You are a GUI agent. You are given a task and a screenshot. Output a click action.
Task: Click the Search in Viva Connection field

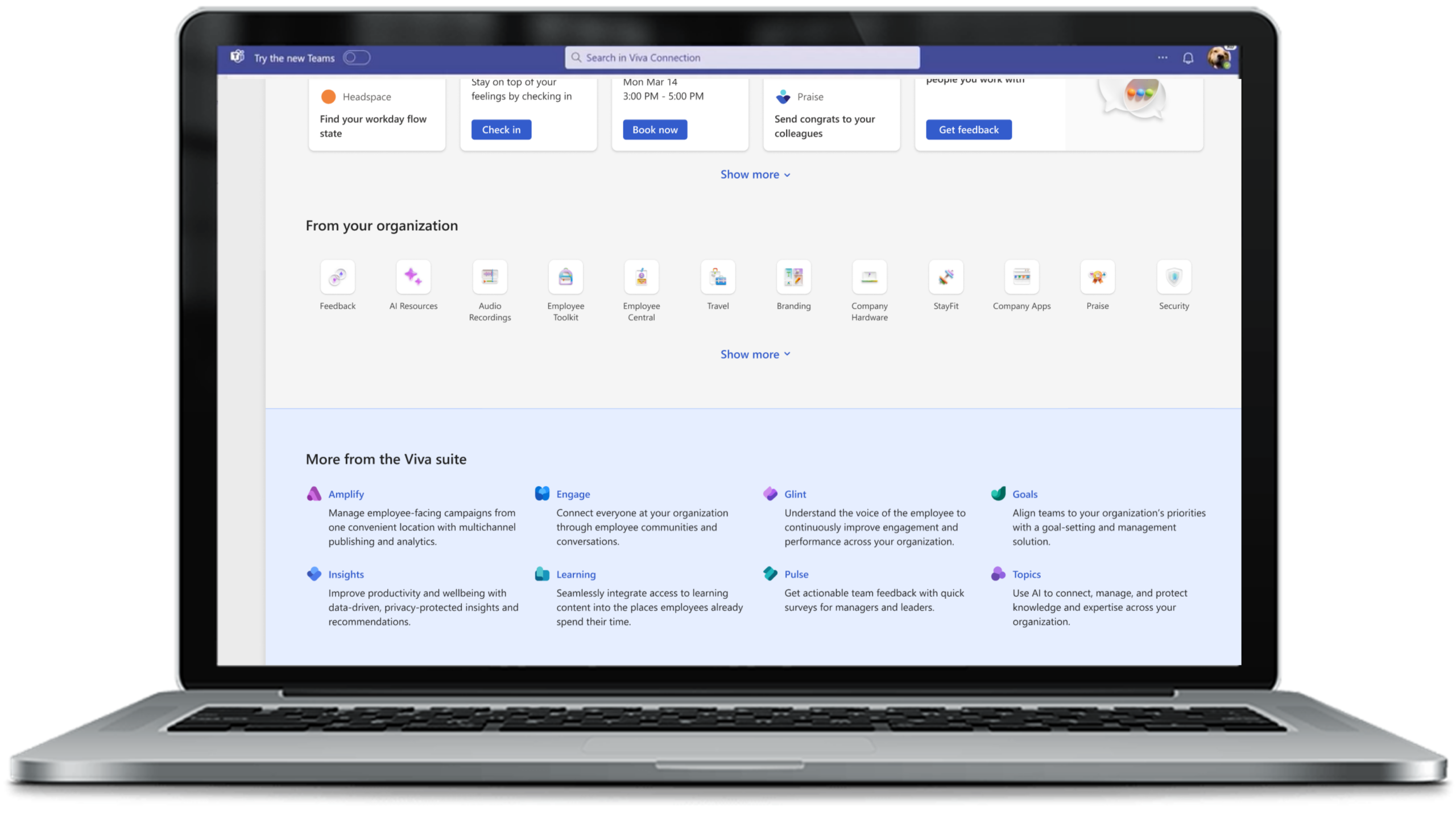point(742,58)
